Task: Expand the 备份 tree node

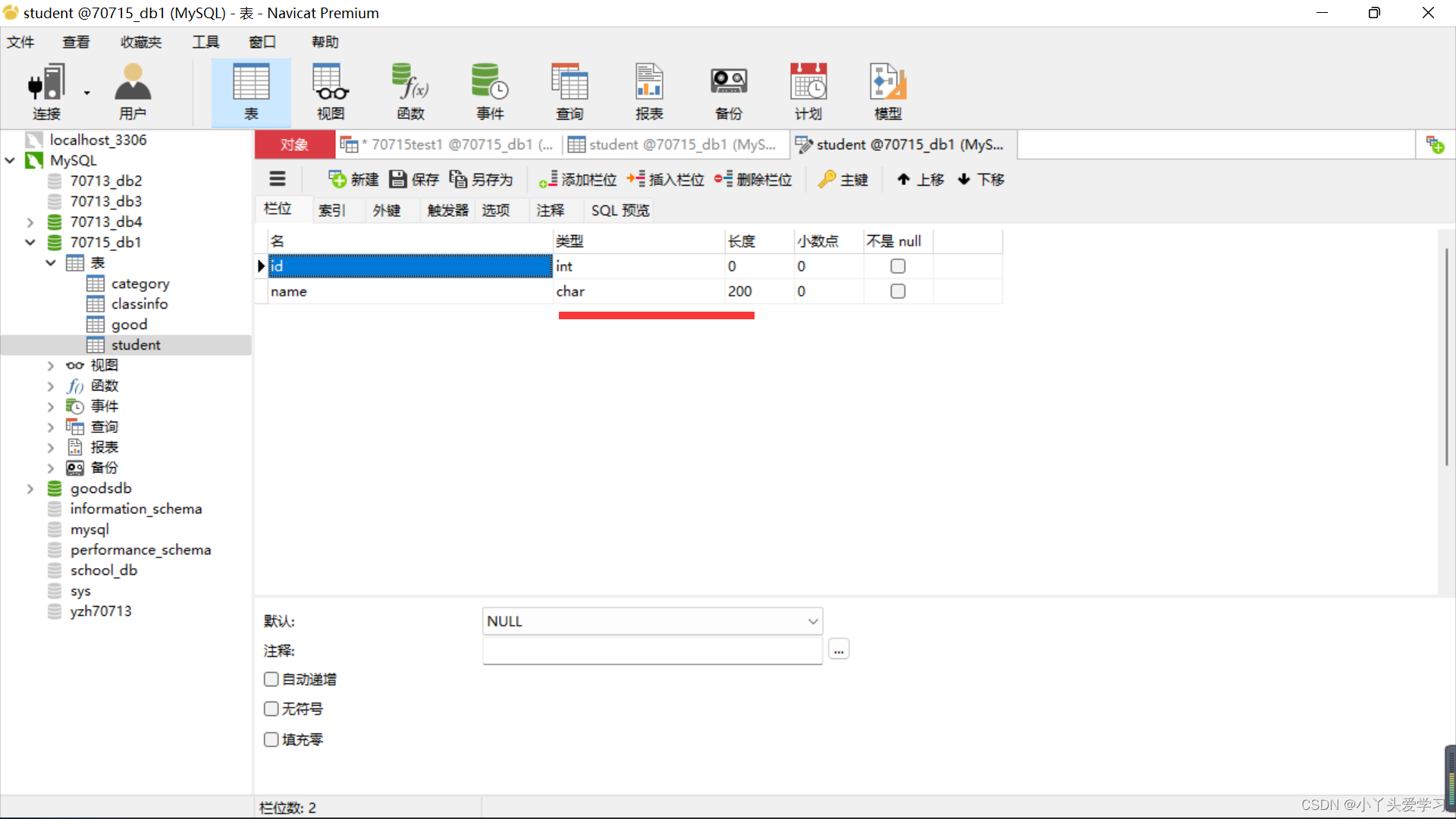Action: coord(51,468)
